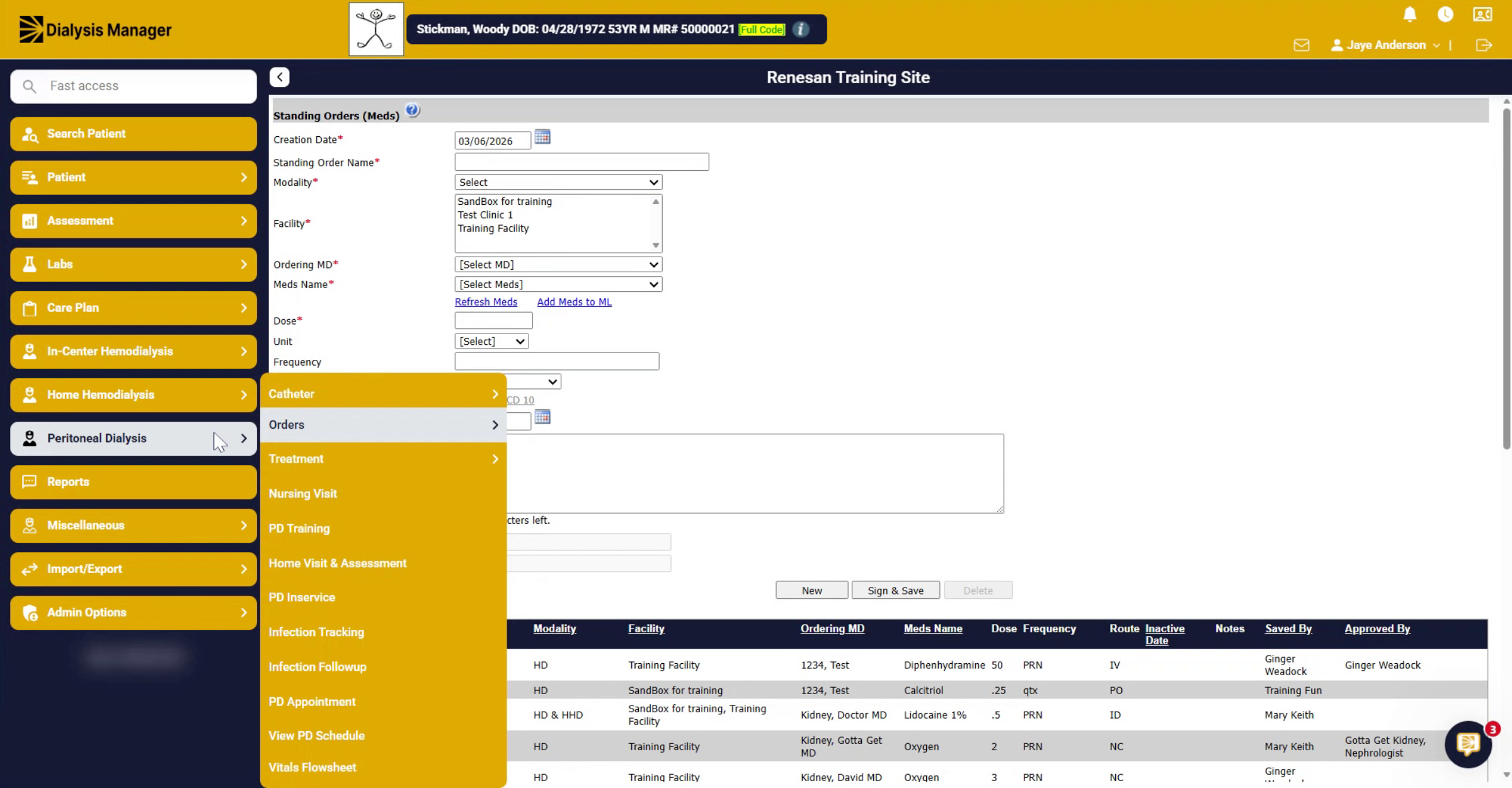The height and width of the screenshot is (788, 1512).
Task: Expand the Treatment submenu
Action: click(383, 459)
